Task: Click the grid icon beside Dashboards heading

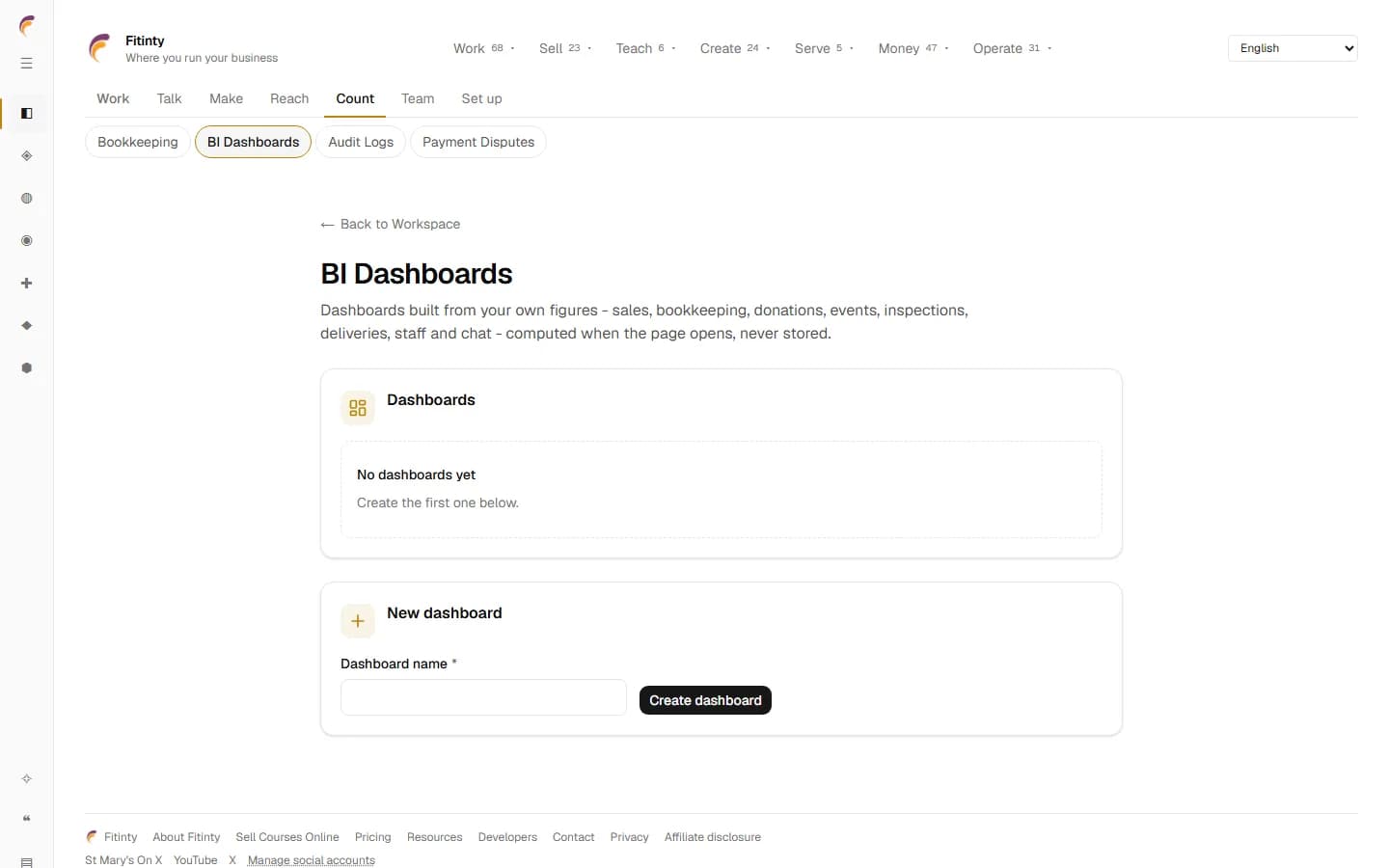Action: [358, 408]
